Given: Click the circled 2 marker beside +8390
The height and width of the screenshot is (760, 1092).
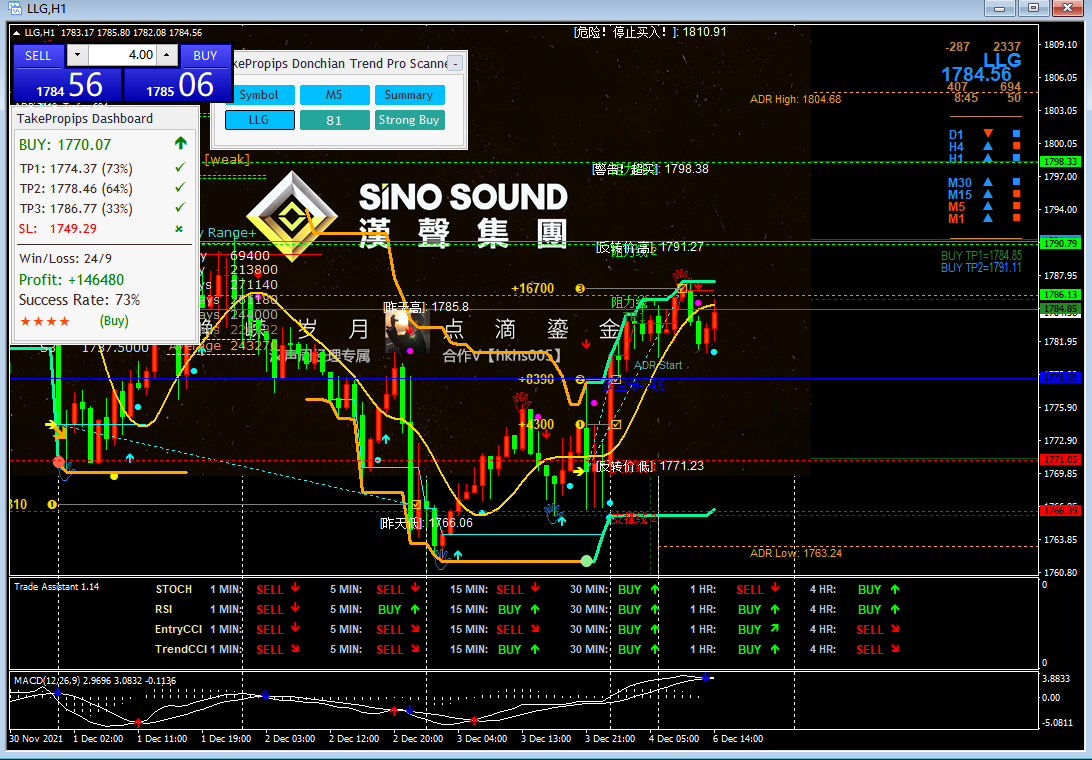Looking at the screenshot, I should [580, 379].
